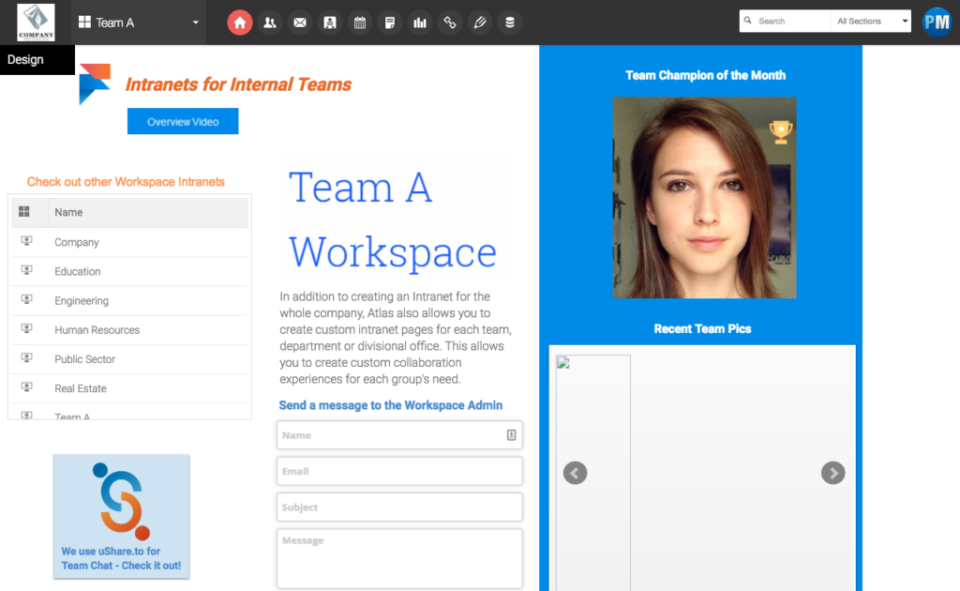The height and width of the screenshot is (591, 960).
Task: View analytics via the bar chart icon
Action: tap(420, 22)
